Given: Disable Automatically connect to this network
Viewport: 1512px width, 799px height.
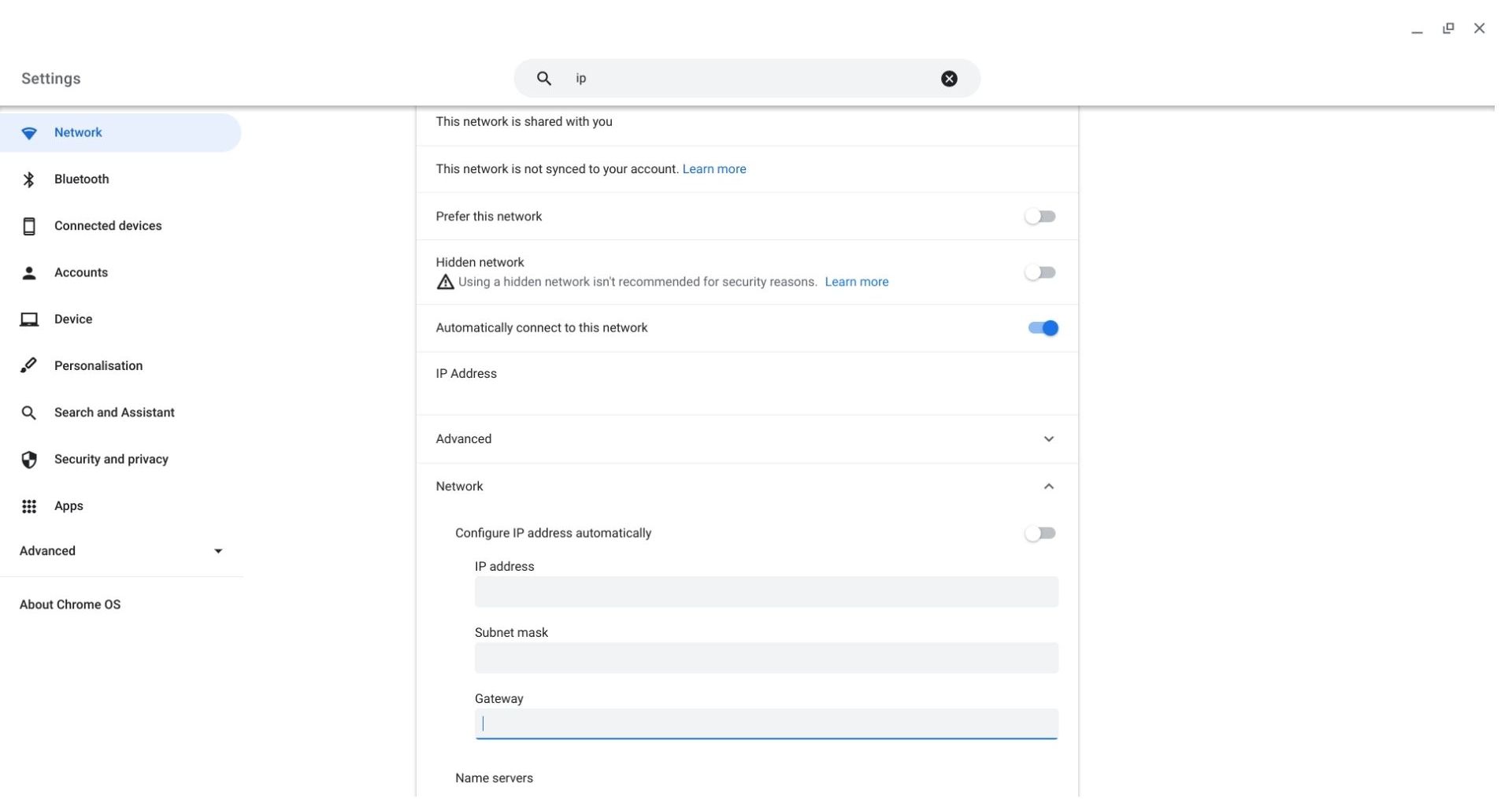Looking at the screenshot, I should point(1043,327).
